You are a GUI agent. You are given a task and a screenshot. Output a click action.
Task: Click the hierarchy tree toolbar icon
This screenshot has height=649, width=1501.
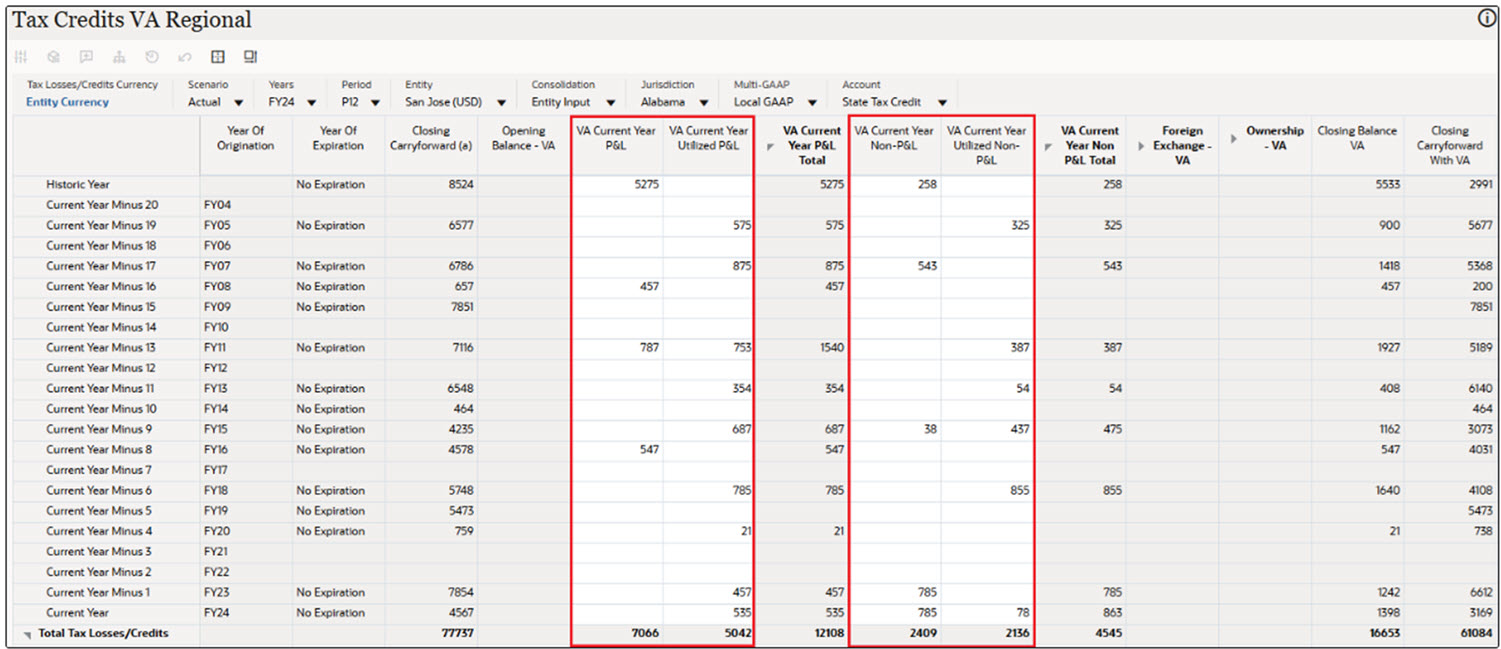pyautogui.click(x=119, y=57)
